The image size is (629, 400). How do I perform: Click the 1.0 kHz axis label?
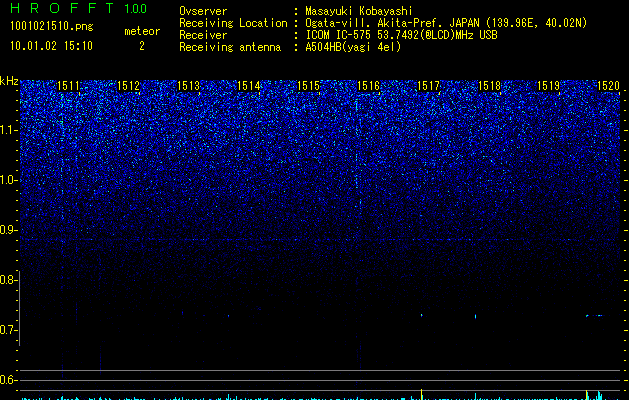(x=9, y=180)
